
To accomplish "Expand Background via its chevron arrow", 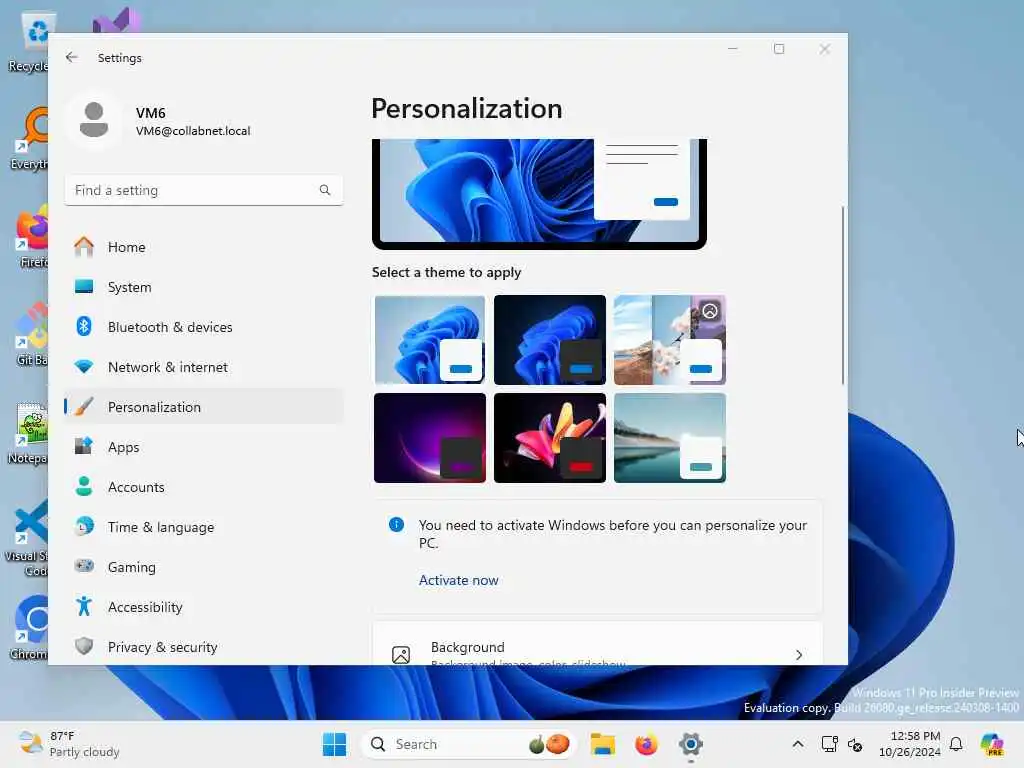I will (x=799, y=654).
